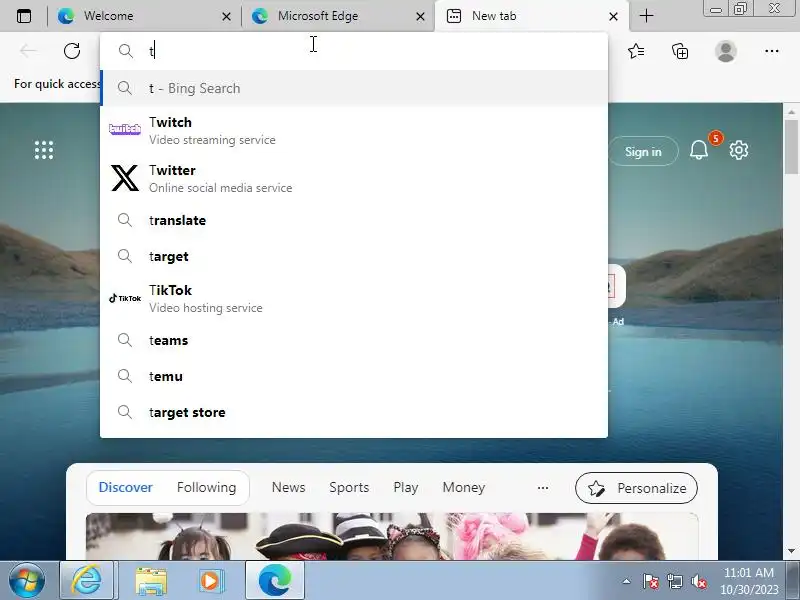Select the New tab tab
The image size is (800, 600).
(x=531, y=16)
